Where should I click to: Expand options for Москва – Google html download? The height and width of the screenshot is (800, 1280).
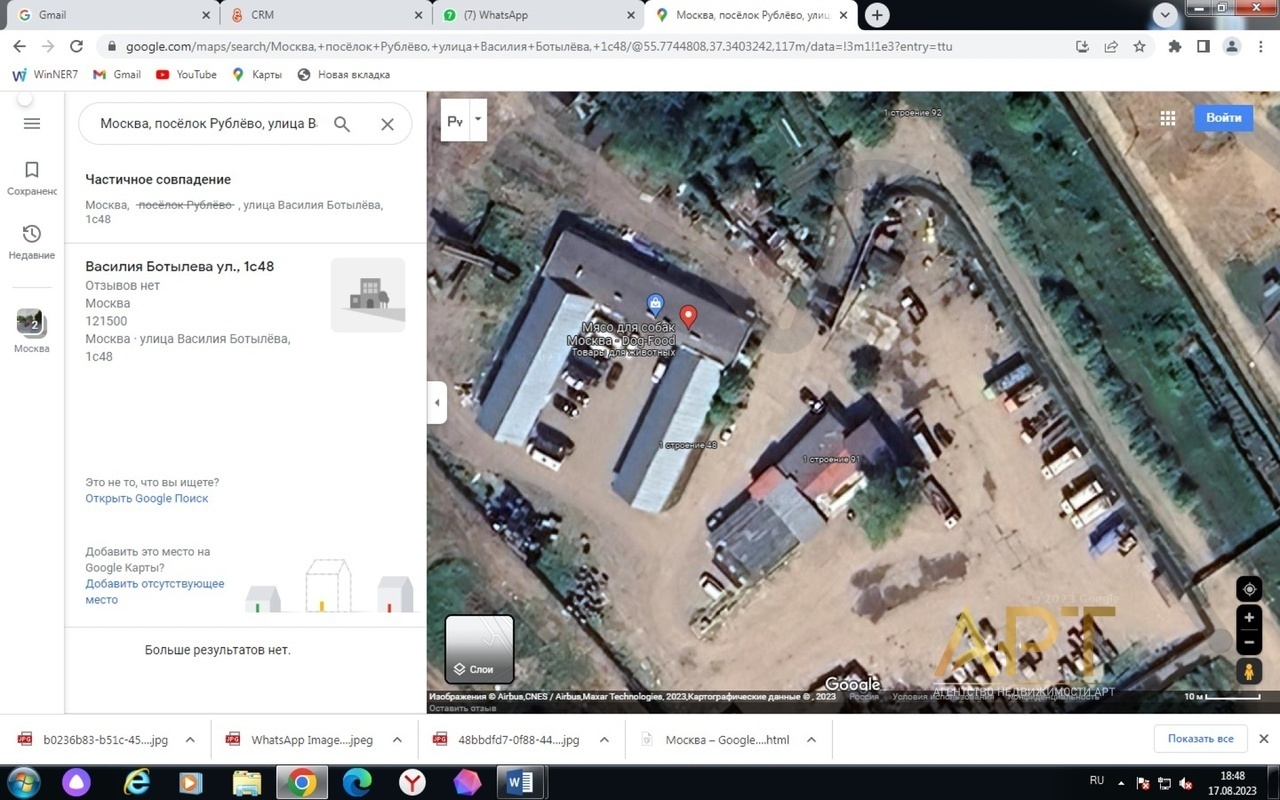811,740
